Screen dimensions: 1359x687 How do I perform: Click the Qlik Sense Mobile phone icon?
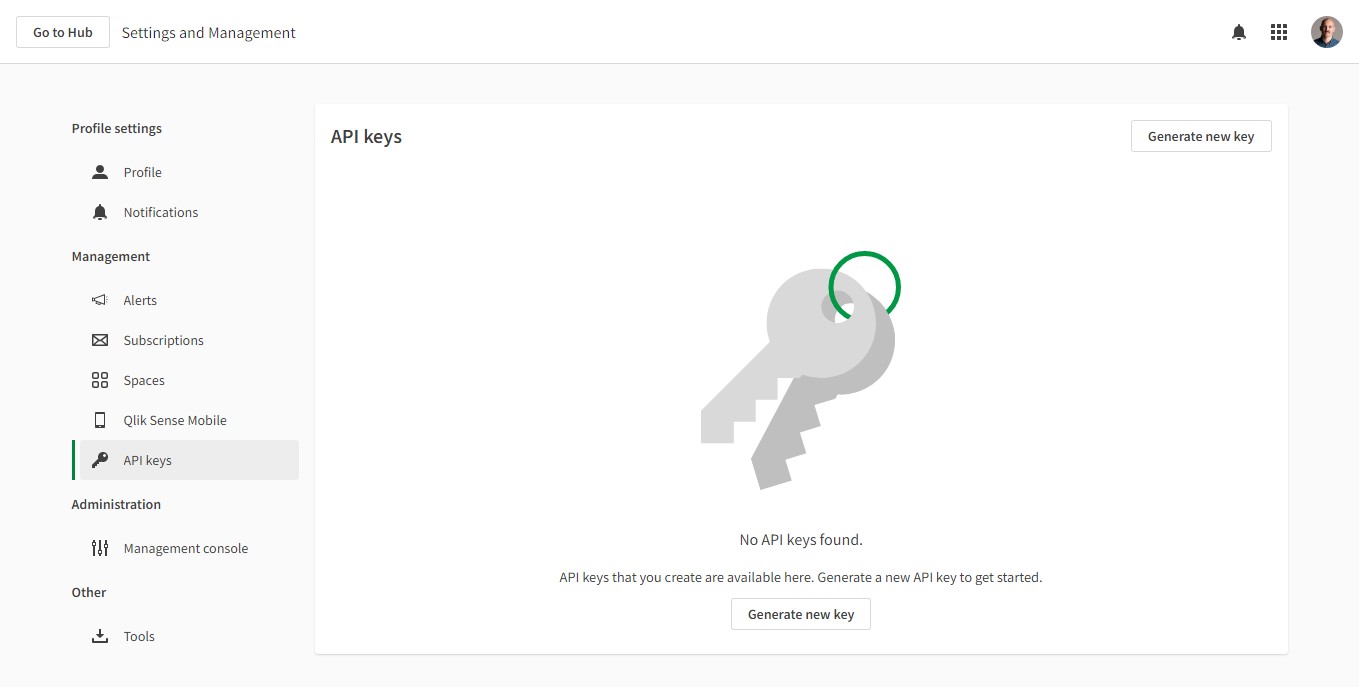click(100, 420)
